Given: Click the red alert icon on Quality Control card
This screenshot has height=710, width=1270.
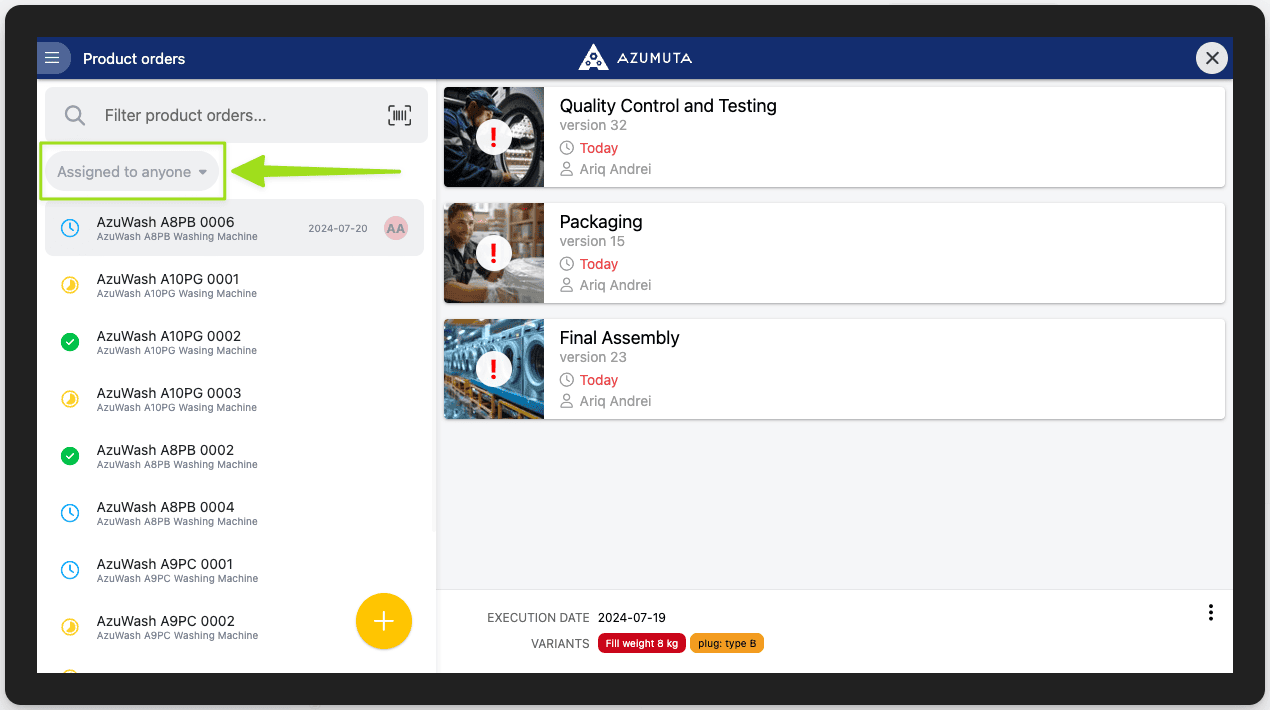Looking at the screenshot, I should pyautogui.click(x=493, y=137).
